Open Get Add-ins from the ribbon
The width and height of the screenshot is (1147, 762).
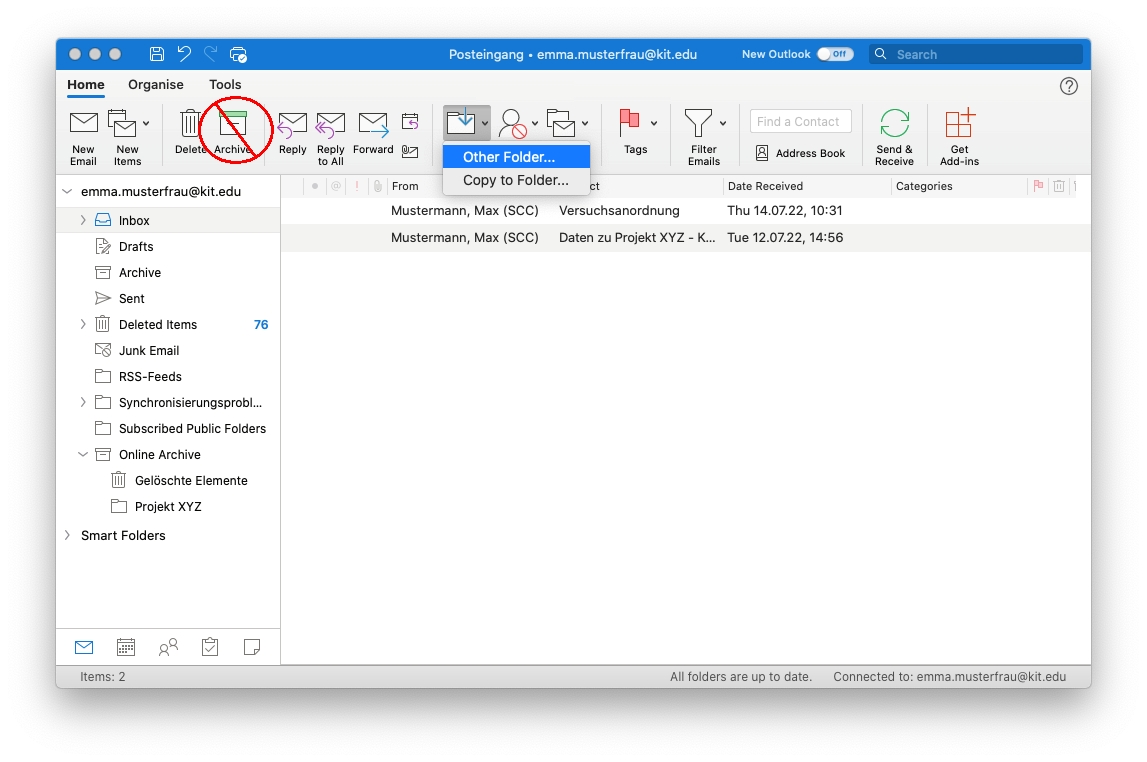click(959, 125)
